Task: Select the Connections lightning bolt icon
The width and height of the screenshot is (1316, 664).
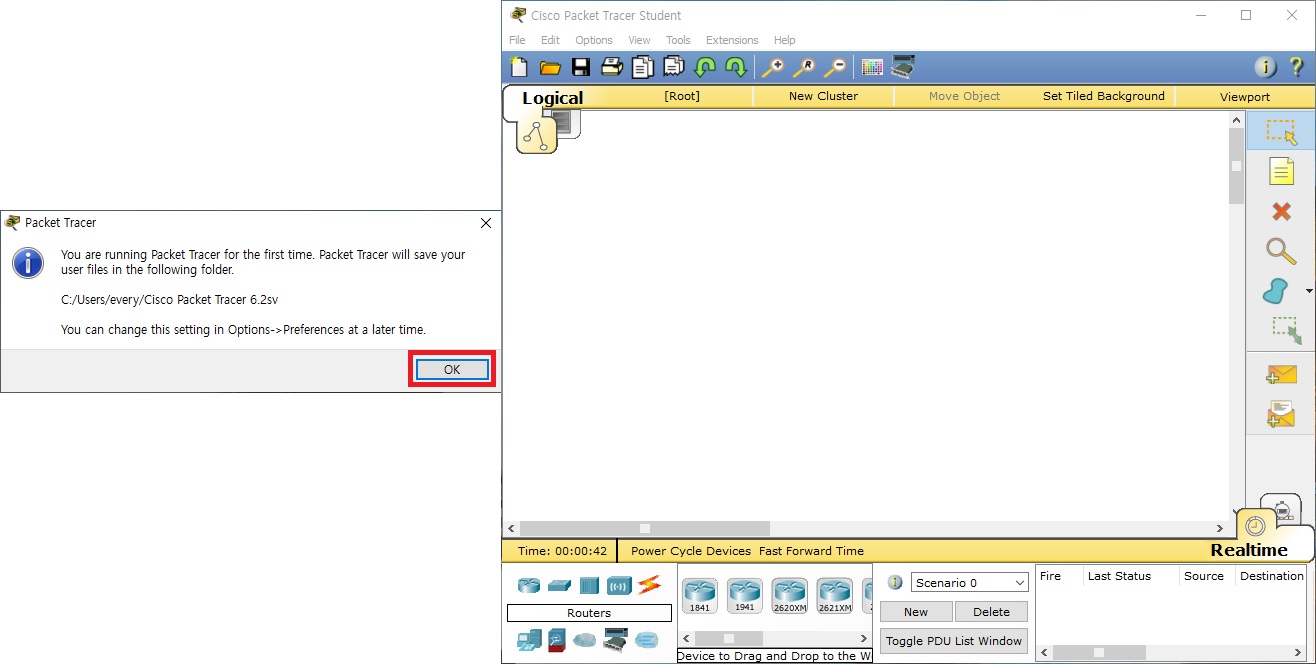Action: tap(649, 585)
